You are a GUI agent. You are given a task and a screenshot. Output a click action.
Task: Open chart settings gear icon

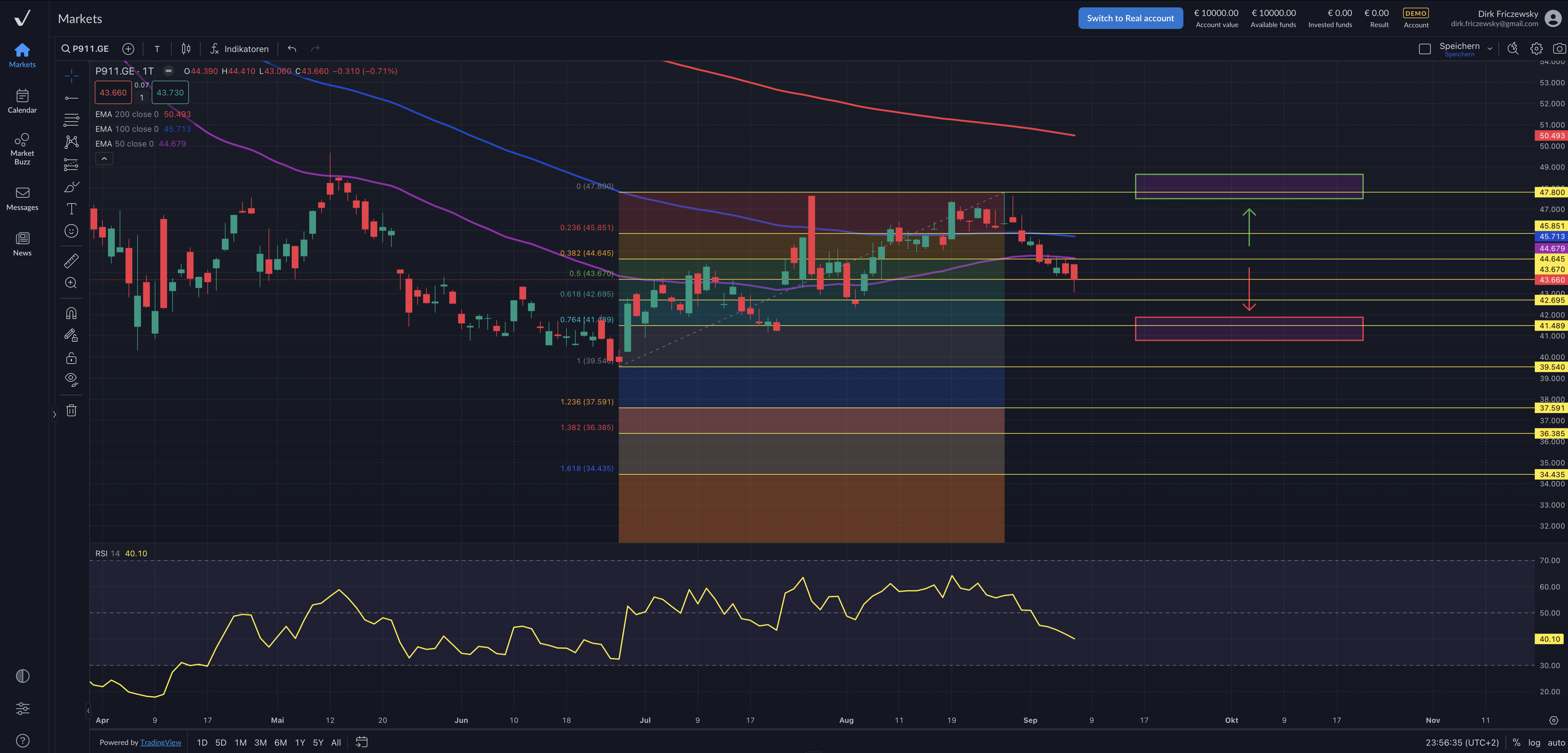(x=1536, y=49)
